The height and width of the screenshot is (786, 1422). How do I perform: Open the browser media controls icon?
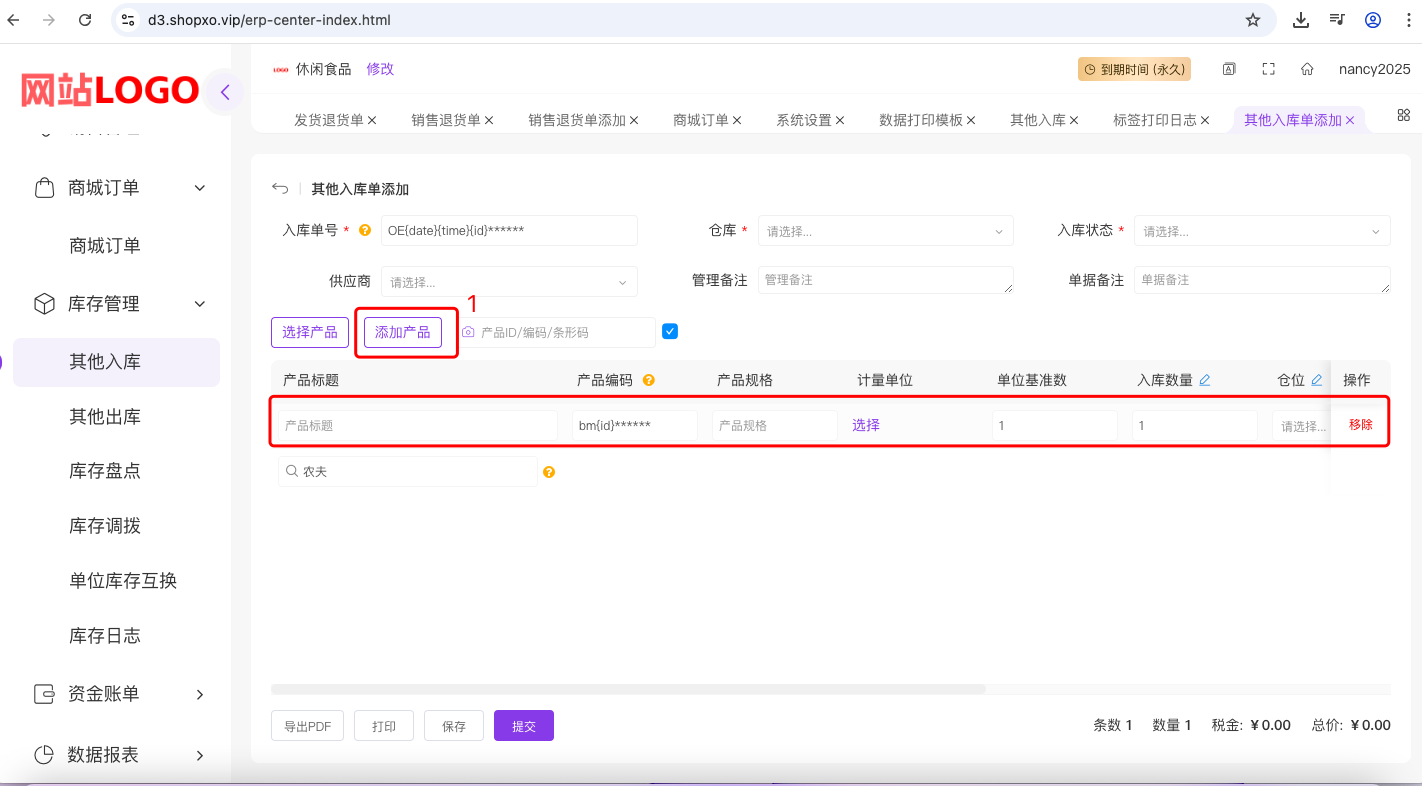tap(1337, 20)
